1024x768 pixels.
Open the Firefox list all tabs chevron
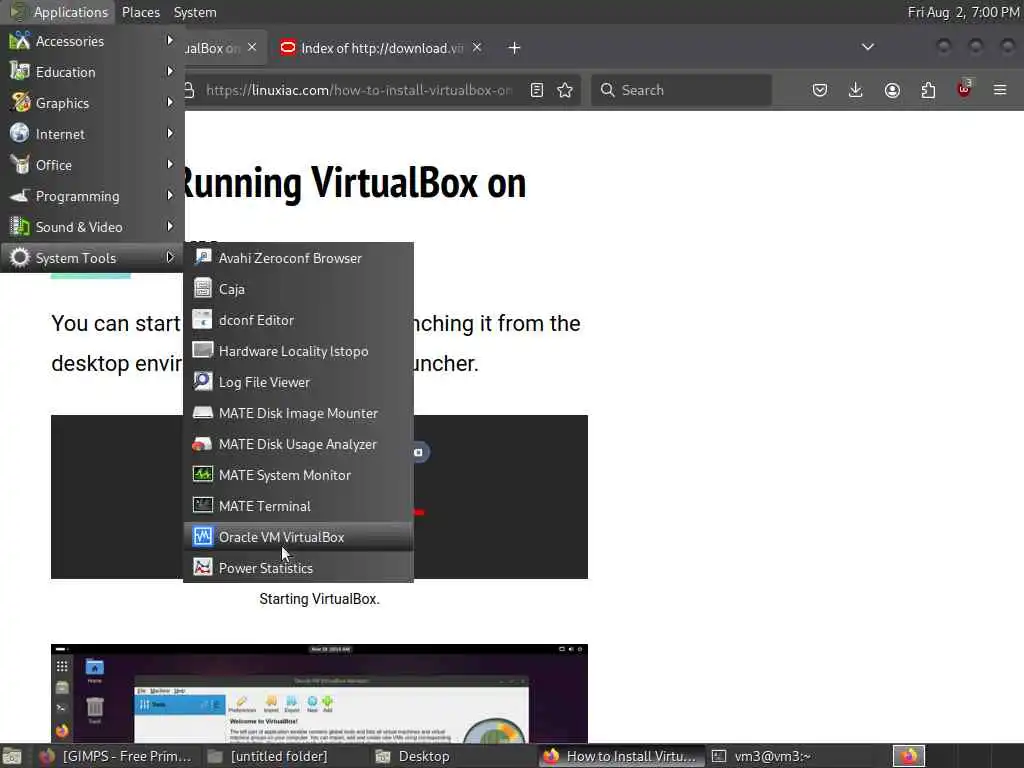pyautogui.click(x=868, y=47)
